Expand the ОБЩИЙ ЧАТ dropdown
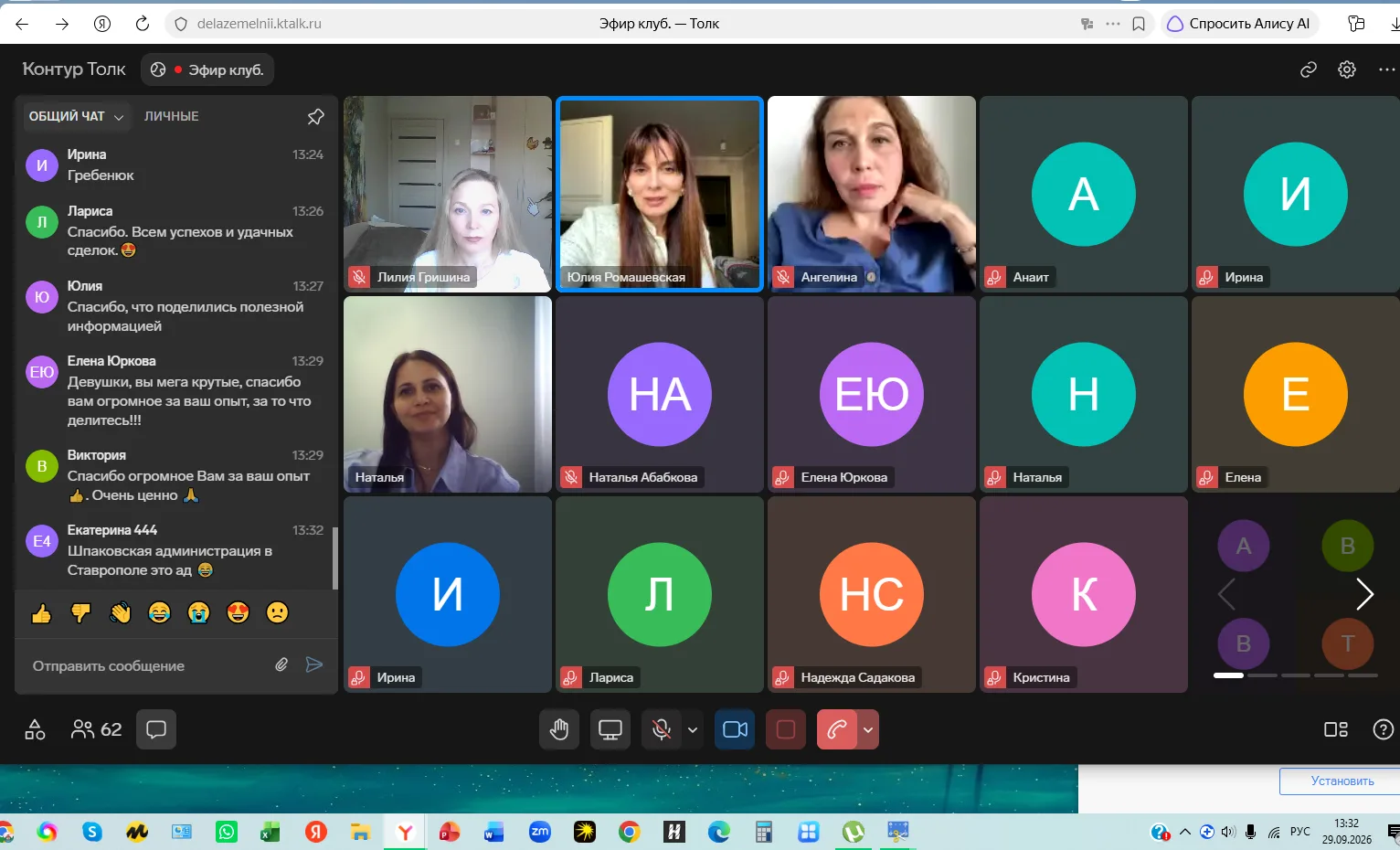The image size is (1400, 850). click(76, 116)
